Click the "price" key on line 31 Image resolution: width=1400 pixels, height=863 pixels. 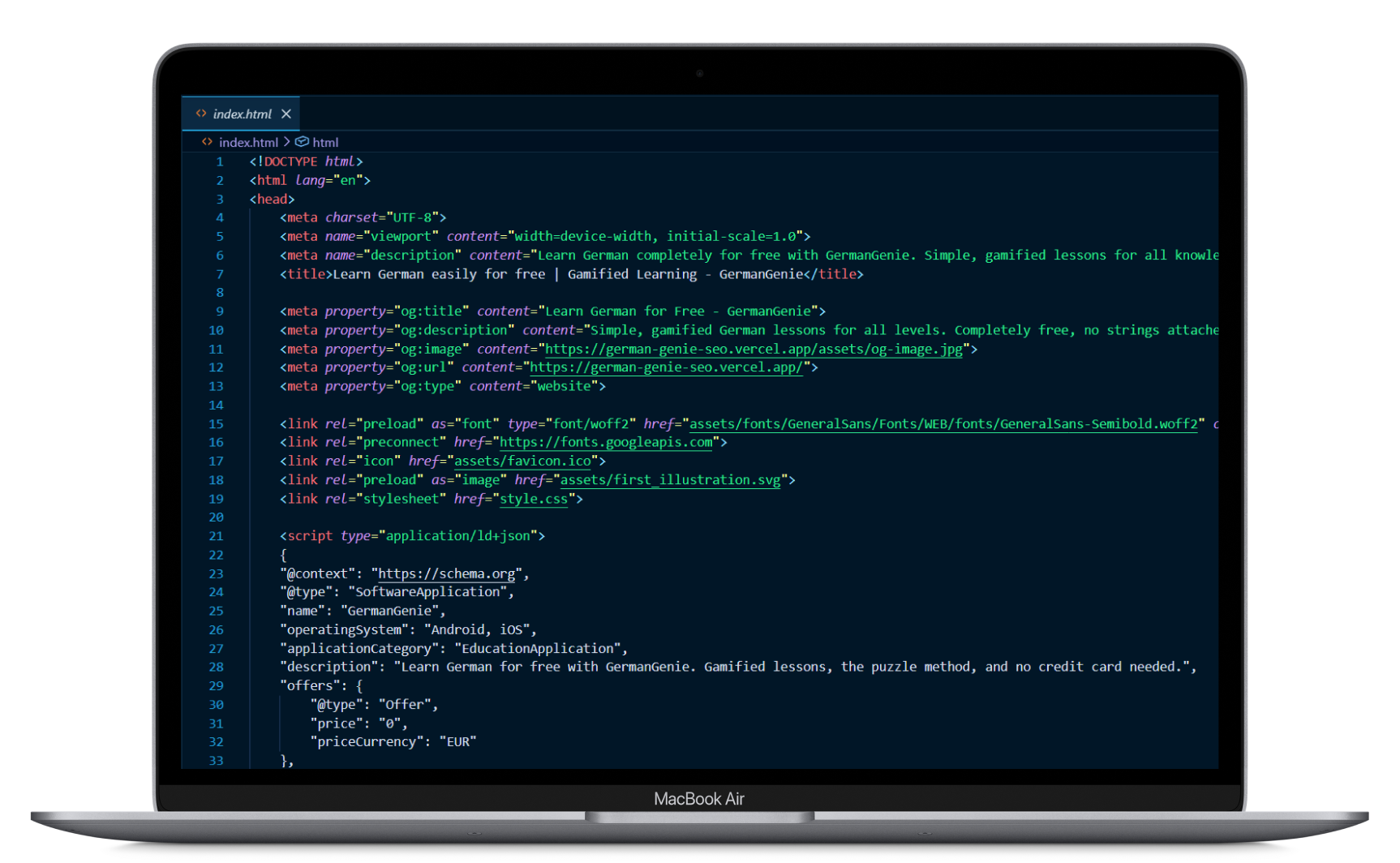point(337,723)
